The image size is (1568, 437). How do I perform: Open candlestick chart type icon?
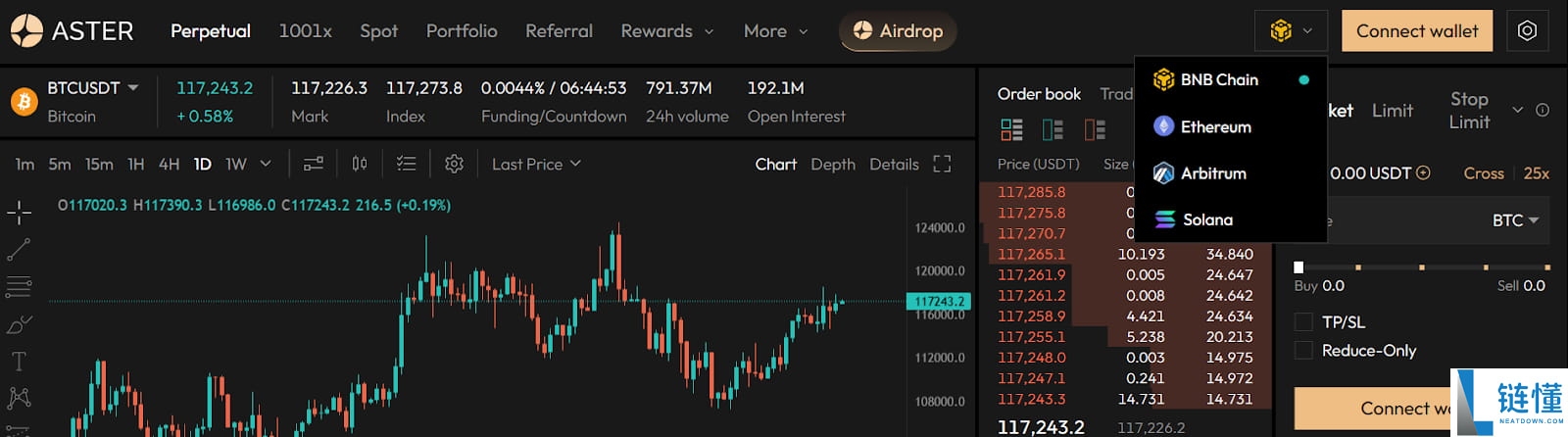click(360, 164)
